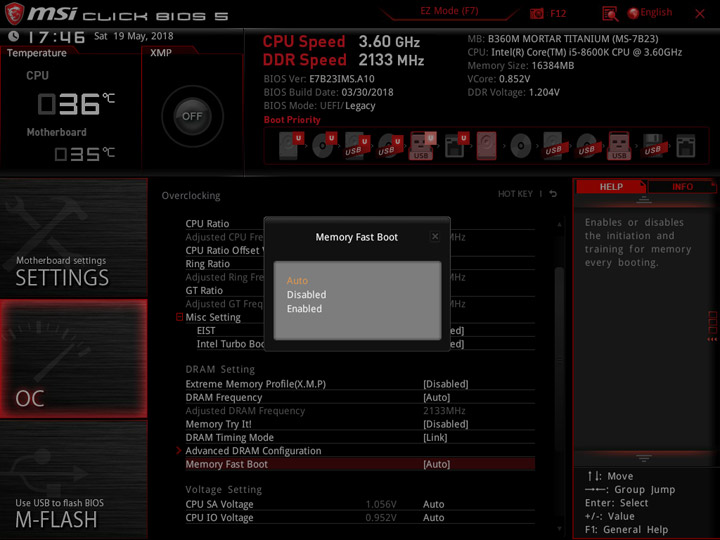720x540 pixels.
Task: Open the Memory Try It! [Disabled] value
Action: click(445, 424)
